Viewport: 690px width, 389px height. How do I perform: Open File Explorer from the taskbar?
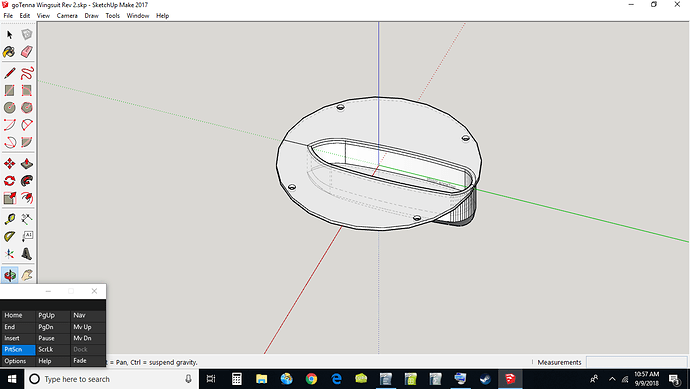click(262, 379)
